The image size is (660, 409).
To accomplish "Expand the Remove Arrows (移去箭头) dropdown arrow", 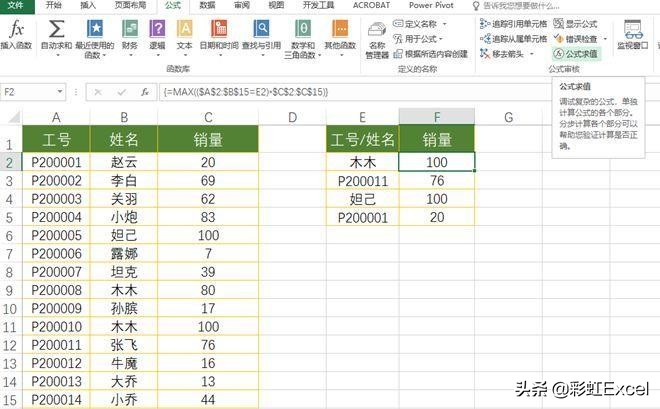I will tap(532, 54).
